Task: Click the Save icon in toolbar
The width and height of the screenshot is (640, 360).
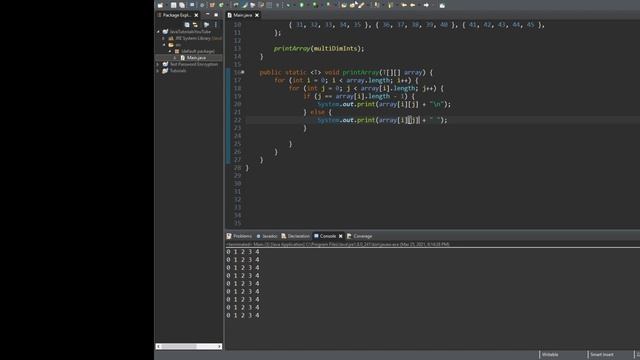Action: [173, 5]
